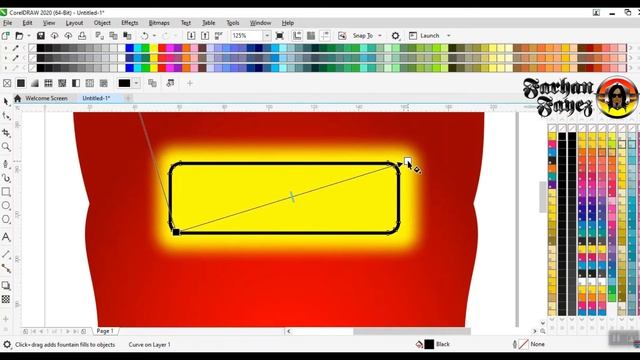Select the Ellipse tool
Screen dimensions: 640x360
(x=6, y=206)
